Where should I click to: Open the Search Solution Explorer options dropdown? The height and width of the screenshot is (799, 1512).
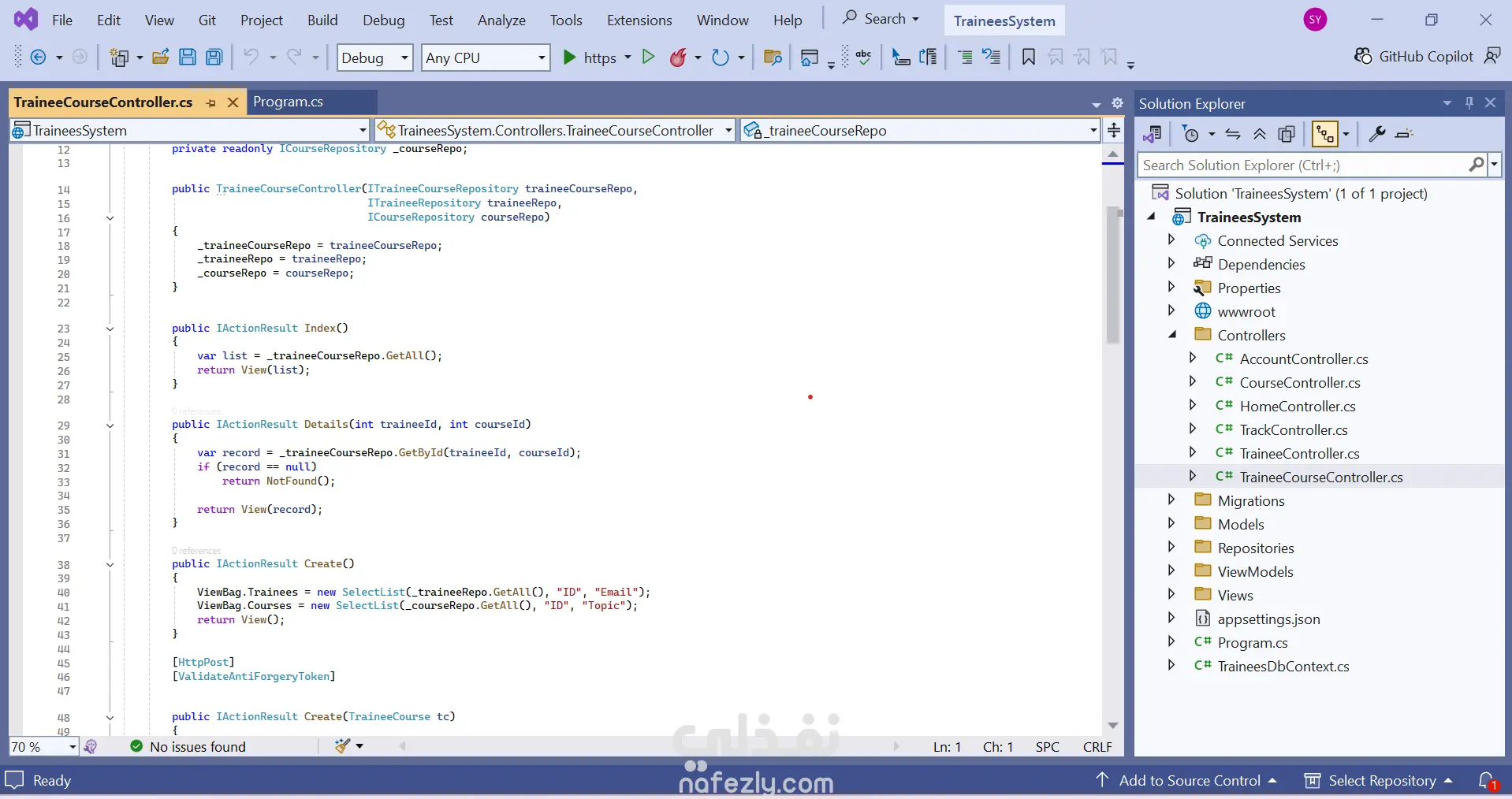[x=1494, y=165]
